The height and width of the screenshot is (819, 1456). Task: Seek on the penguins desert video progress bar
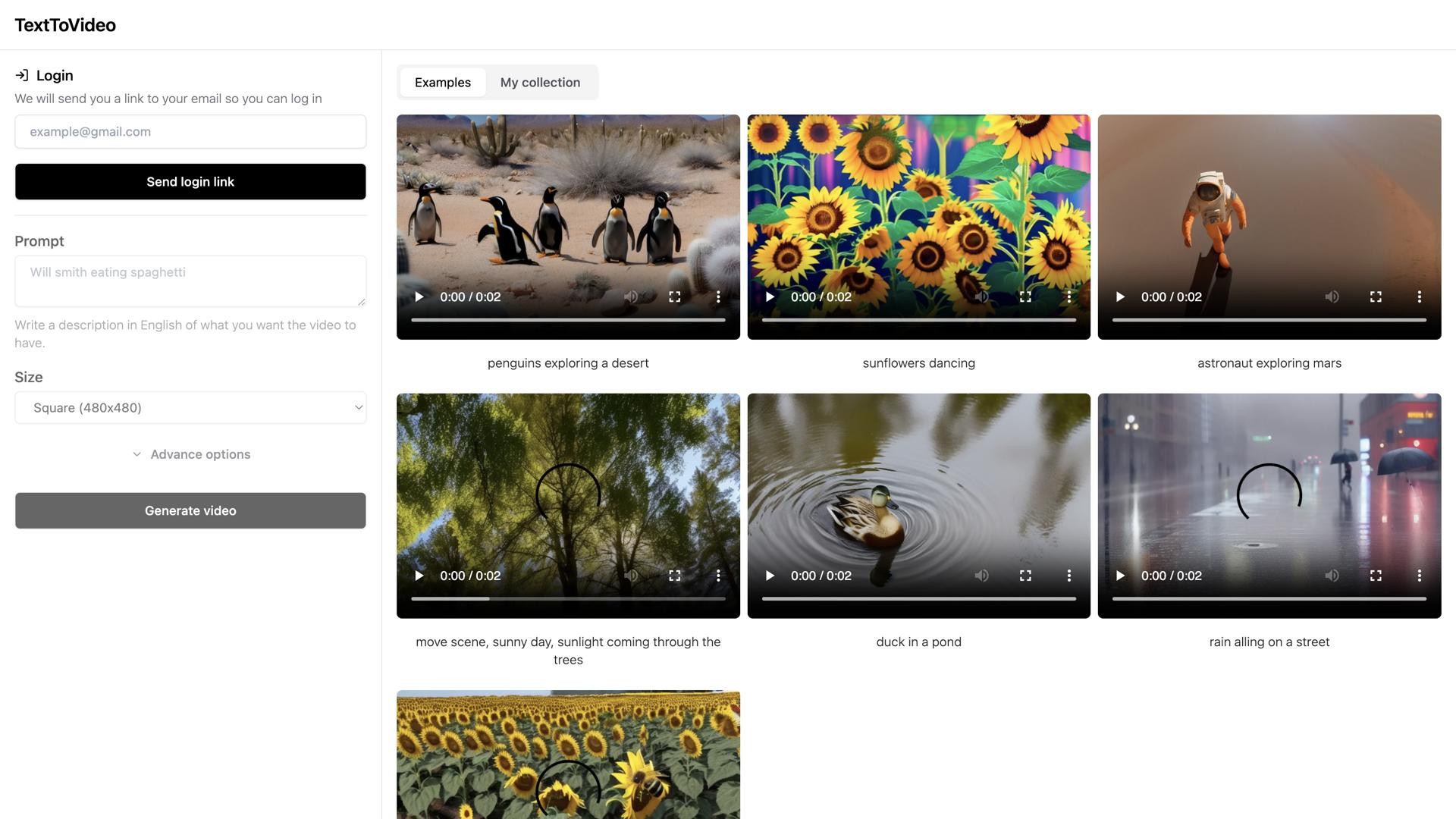pyautogui.click(x=568, y=320)
